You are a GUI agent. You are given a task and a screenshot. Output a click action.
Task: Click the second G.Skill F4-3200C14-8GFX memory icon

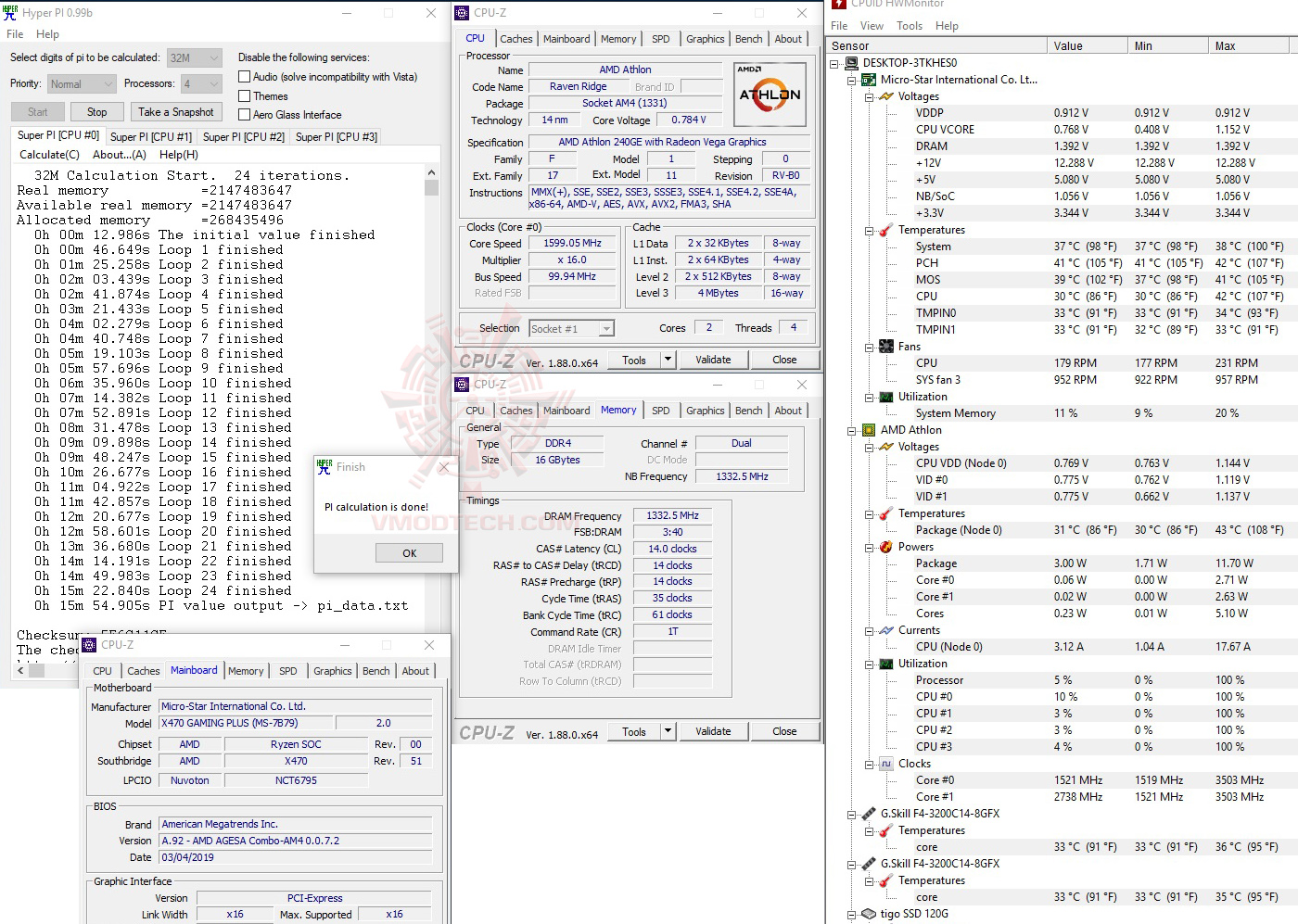869,864
